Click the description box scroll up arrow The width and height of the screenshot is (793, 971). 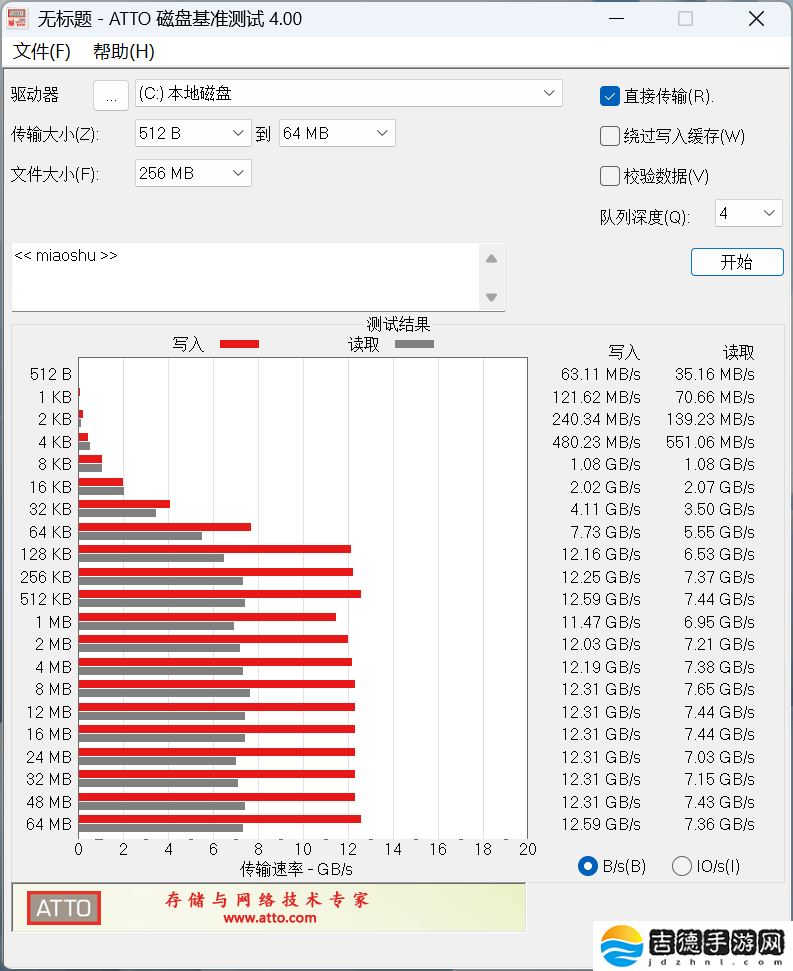(x=492, y=259)
